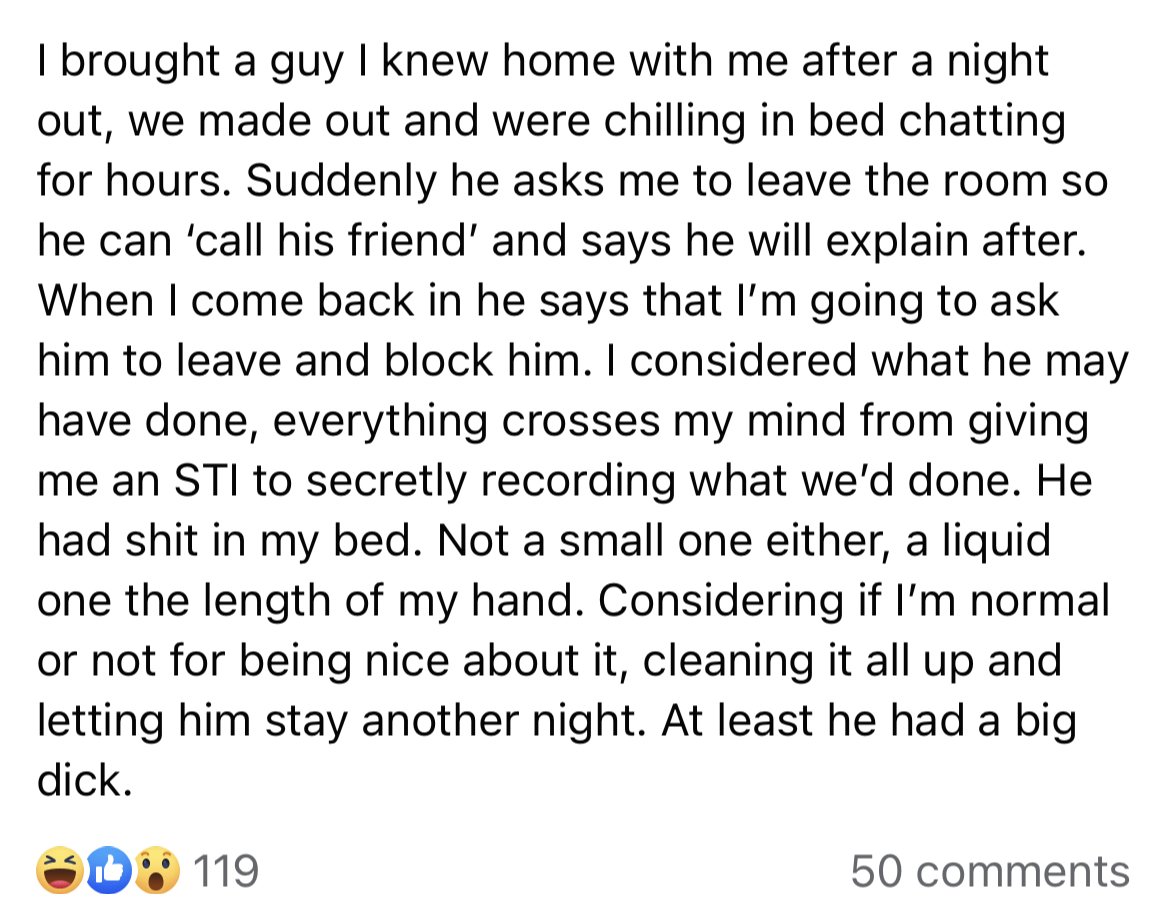Click the line starting "When I come back"
The height and width of the screenshot is (906, 1170).
click(548, 302)
